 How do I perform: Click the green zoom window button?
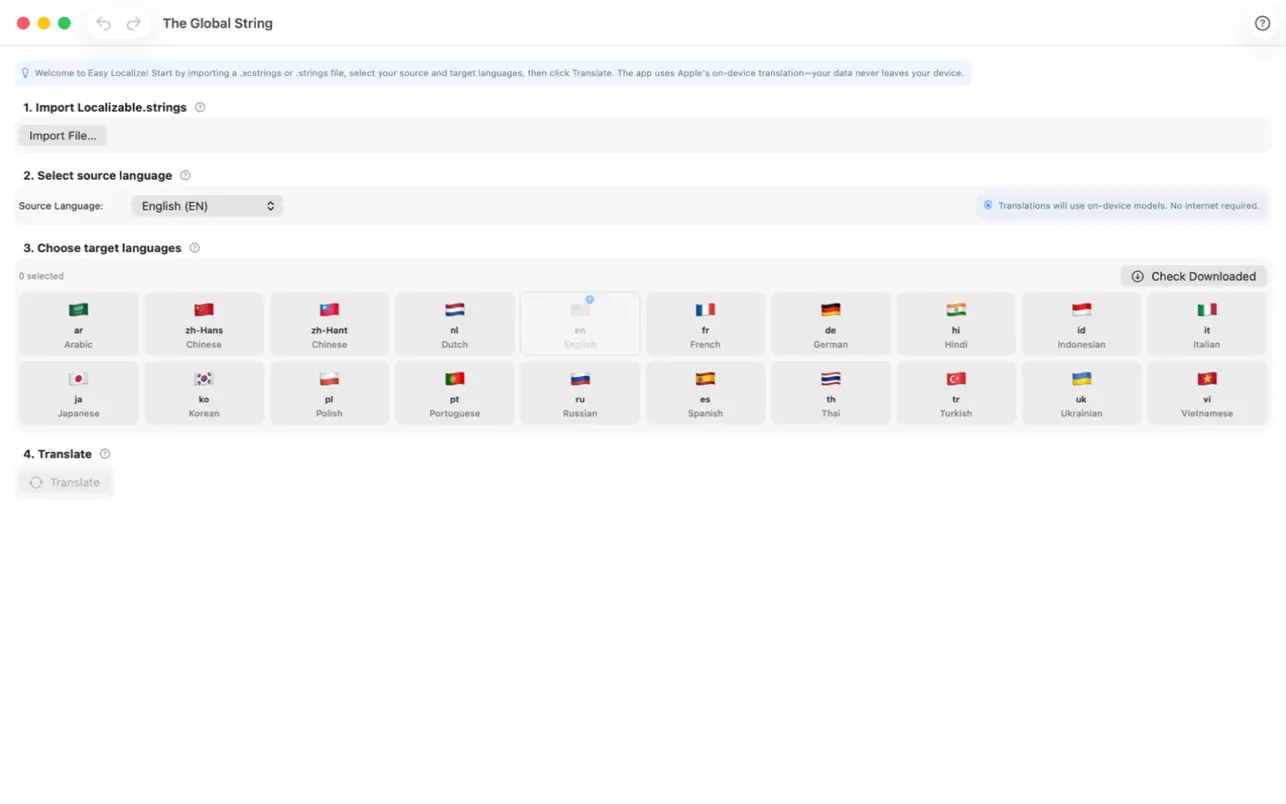point(64,23)
